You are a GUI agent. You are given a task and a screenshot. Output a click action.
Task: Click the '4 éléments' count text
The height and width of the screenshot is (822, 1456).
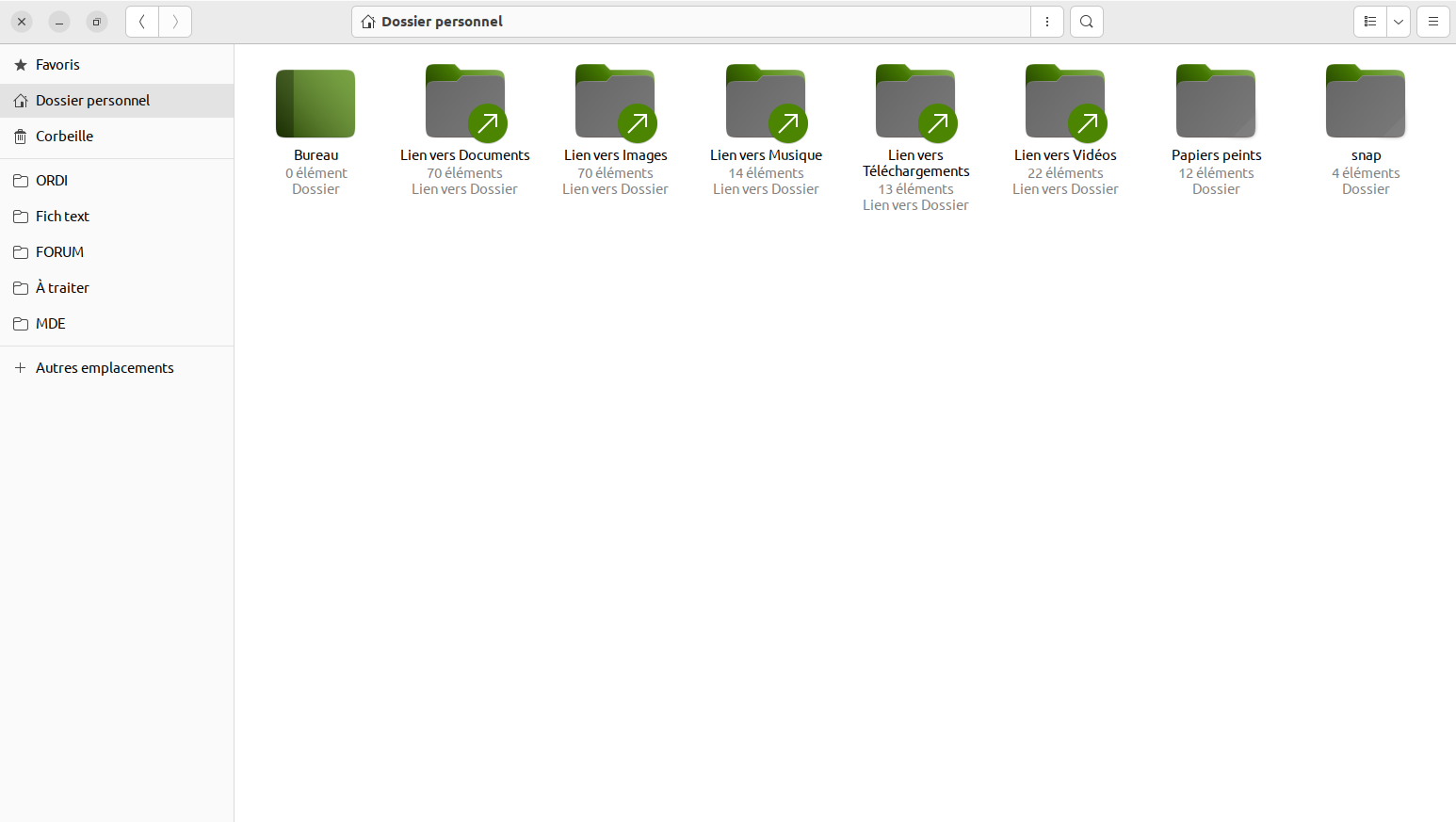click(1366, 173)
